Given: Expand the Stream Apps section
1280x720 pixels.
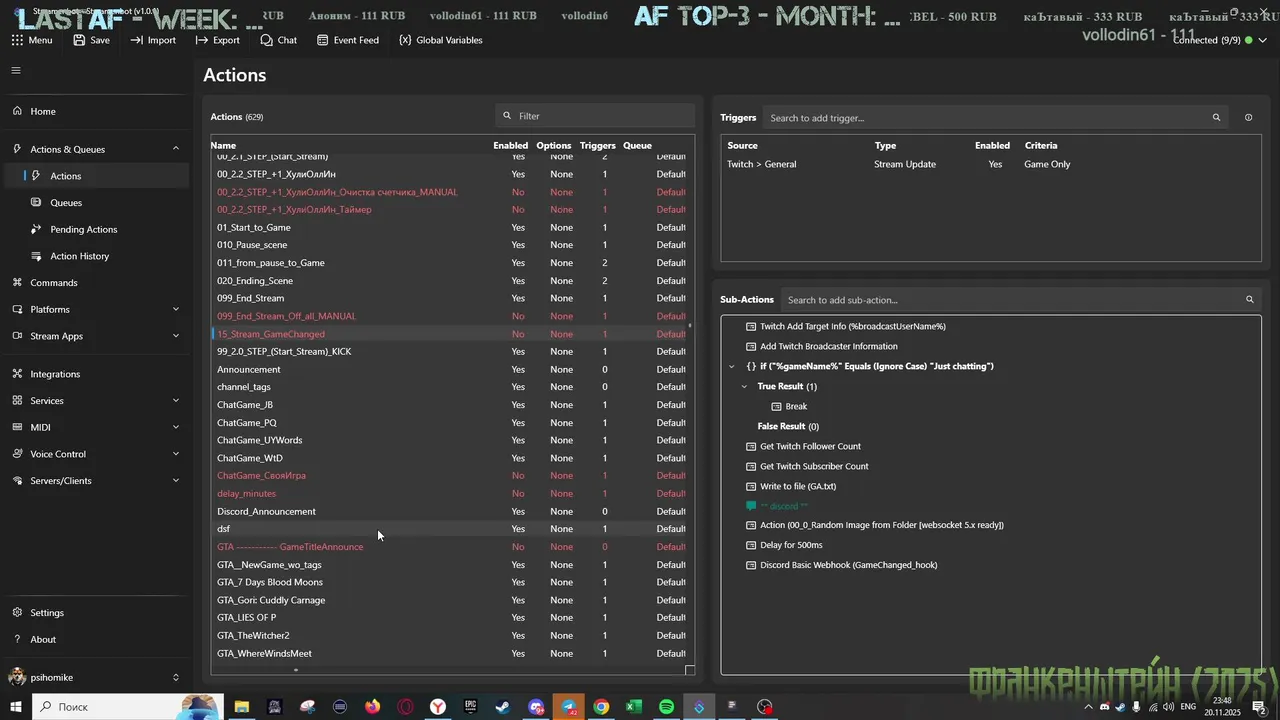Looking at the screenshot, I should [x=176, y=336].
